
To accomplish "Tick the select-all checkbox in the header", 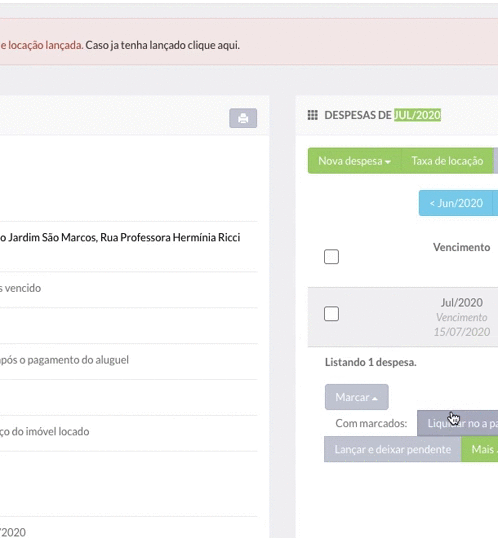I will click(331, 257).
